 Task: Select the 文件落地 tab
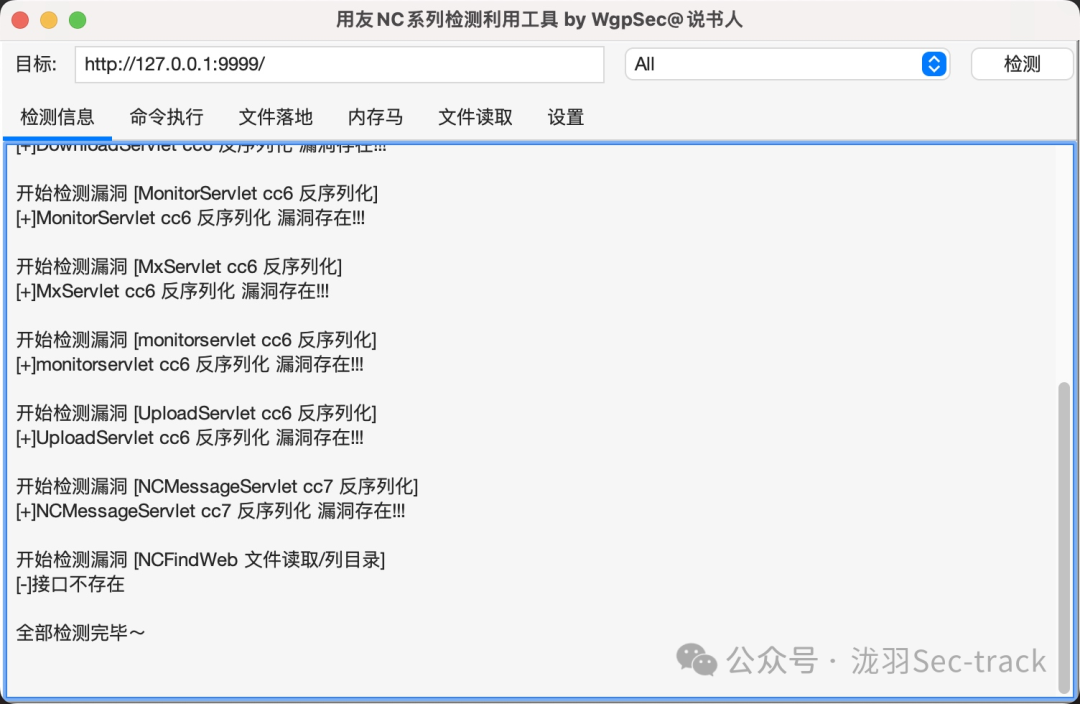276,117
